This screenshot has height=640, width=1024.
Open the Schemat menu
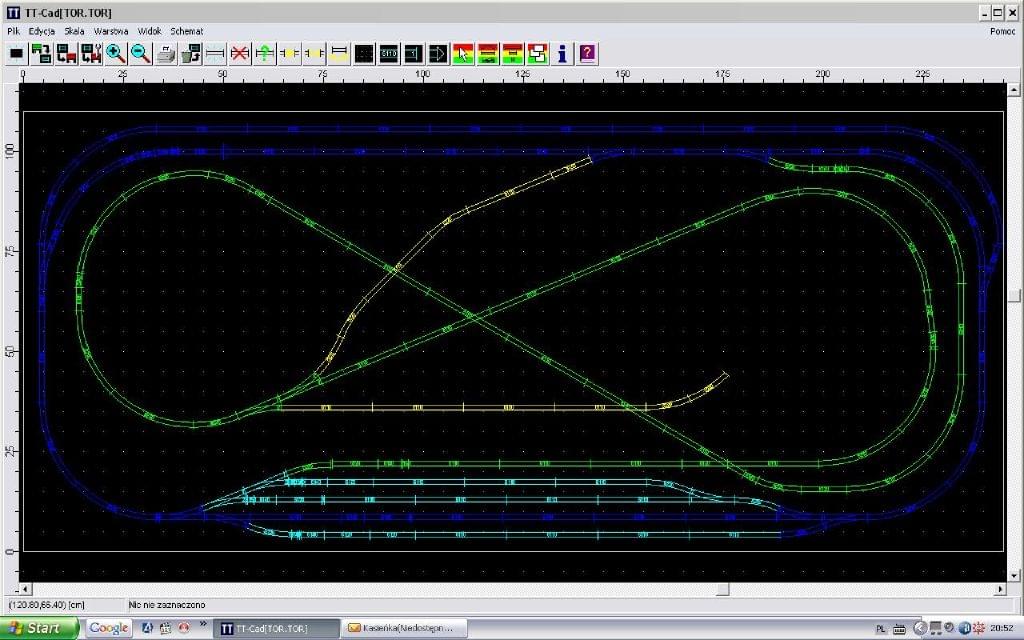187,31
